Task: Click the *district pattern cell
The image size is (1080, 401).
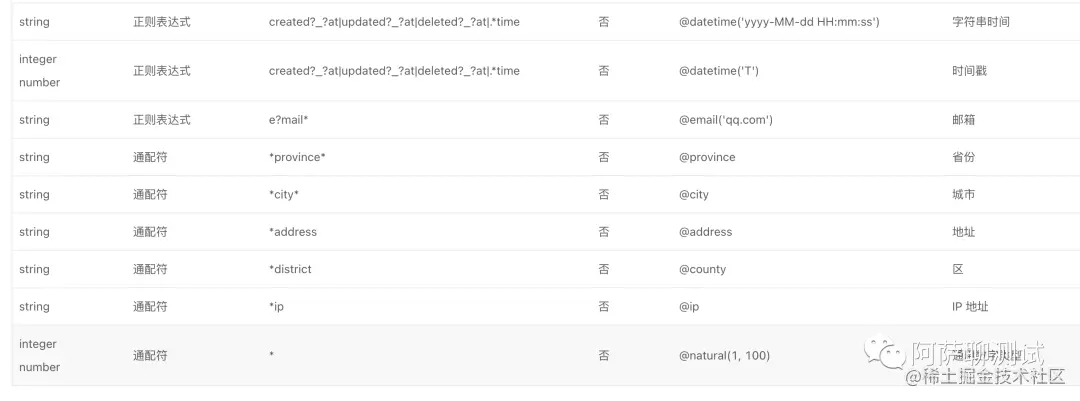Action: tap(290, 269)
